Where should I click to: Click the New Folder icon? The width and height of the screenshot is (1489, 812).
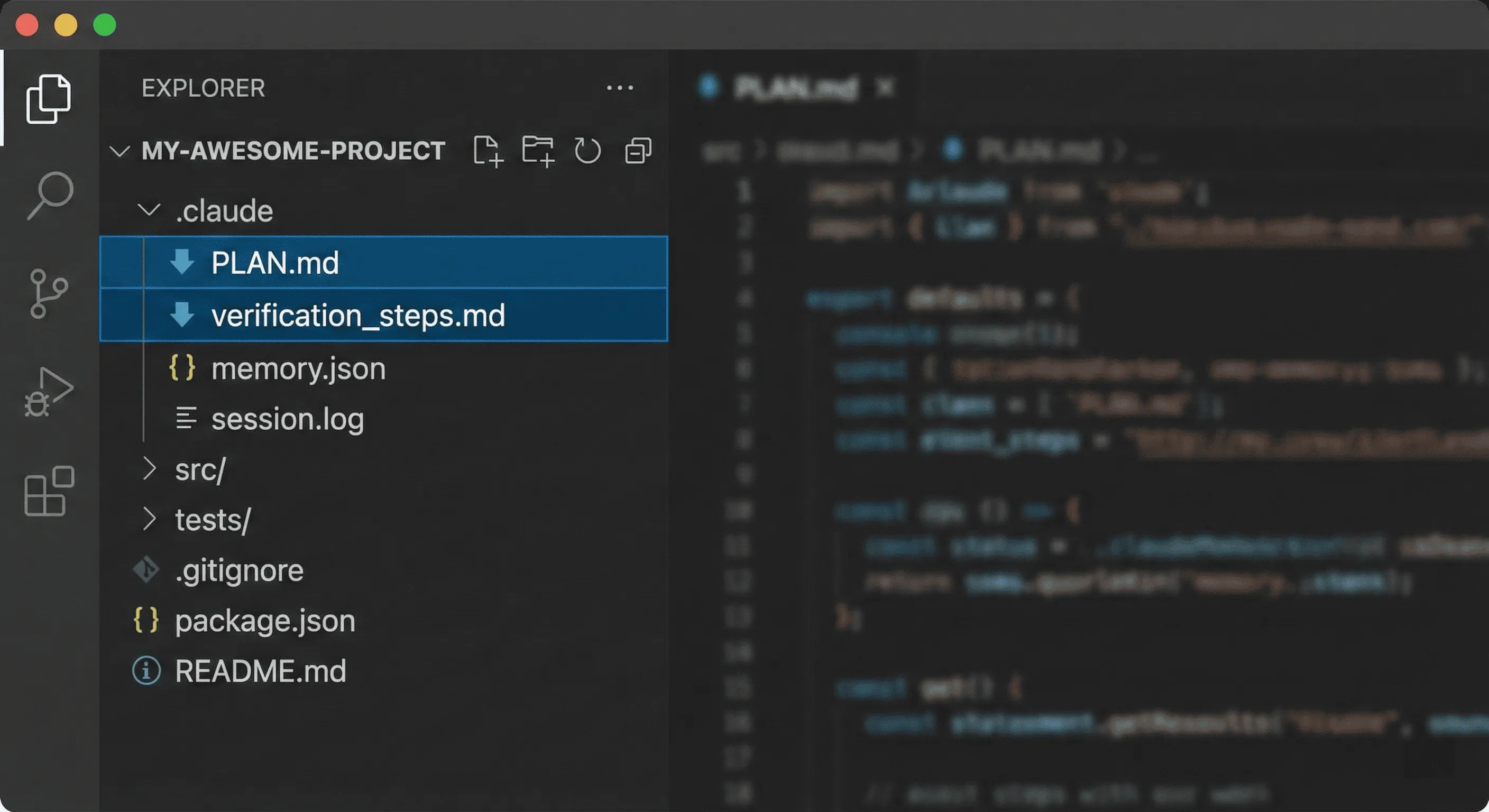click(538, 151)
